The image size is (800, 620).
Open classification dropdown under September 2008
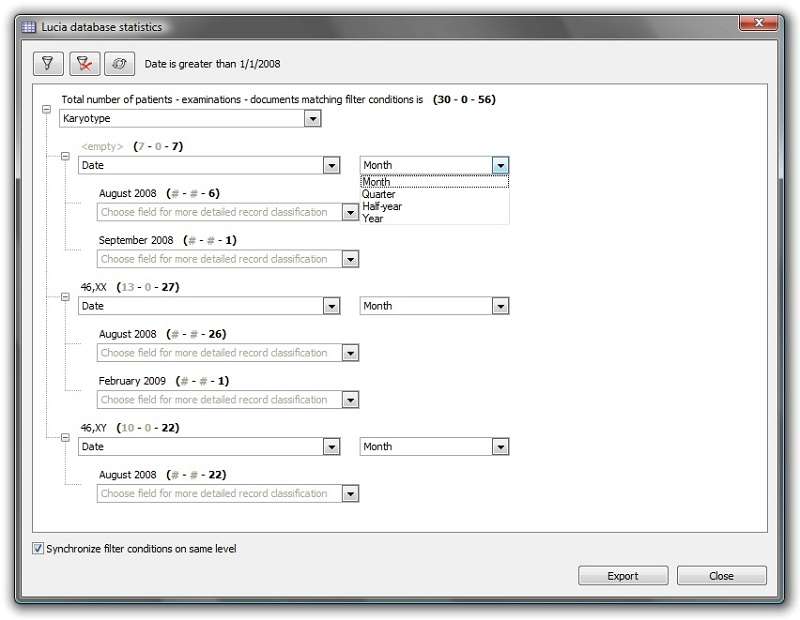coord(350,259)
